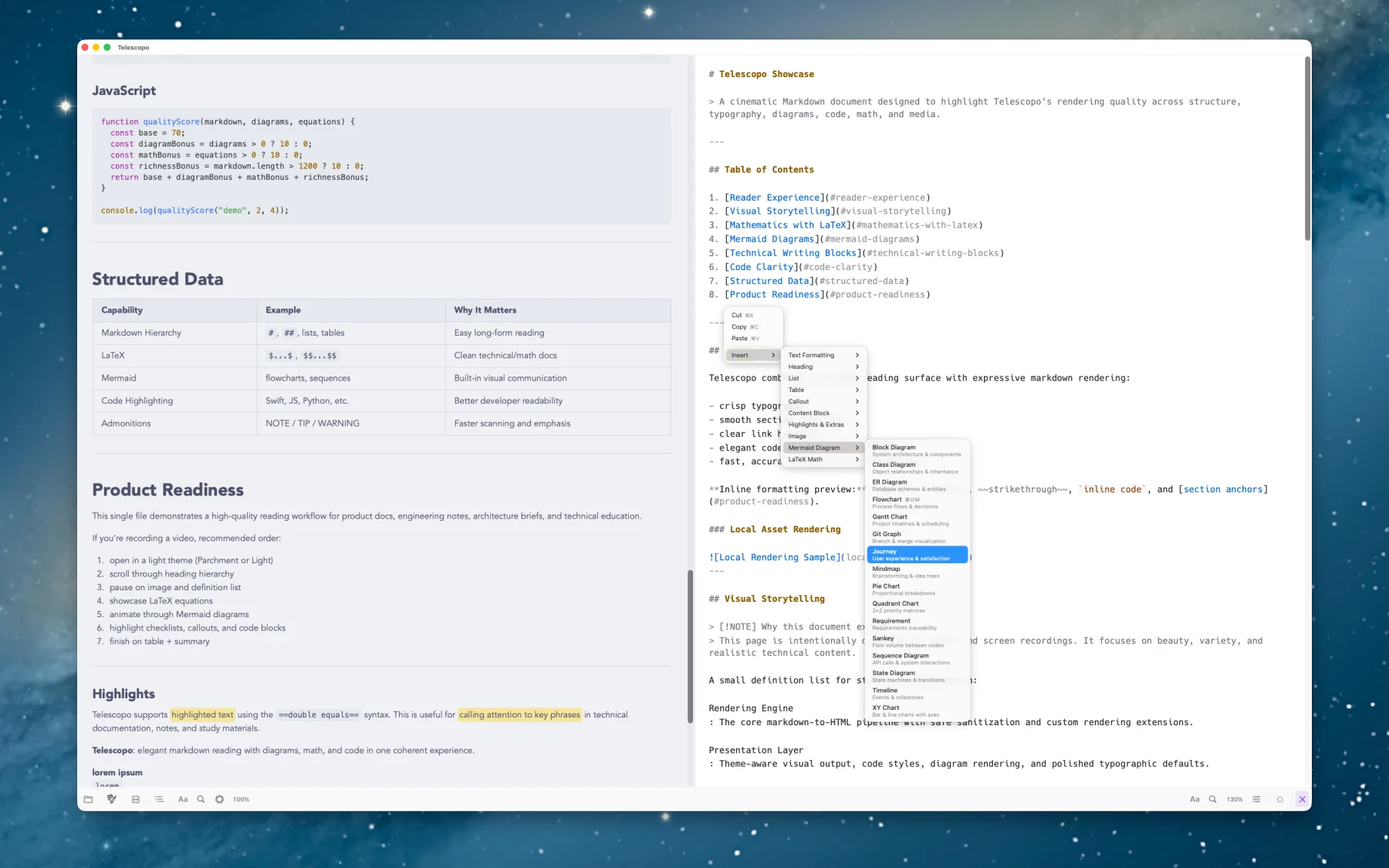1389x868 pixels.
Task: Click the Product Readiness contents link
Action: [x=775, y=295]
